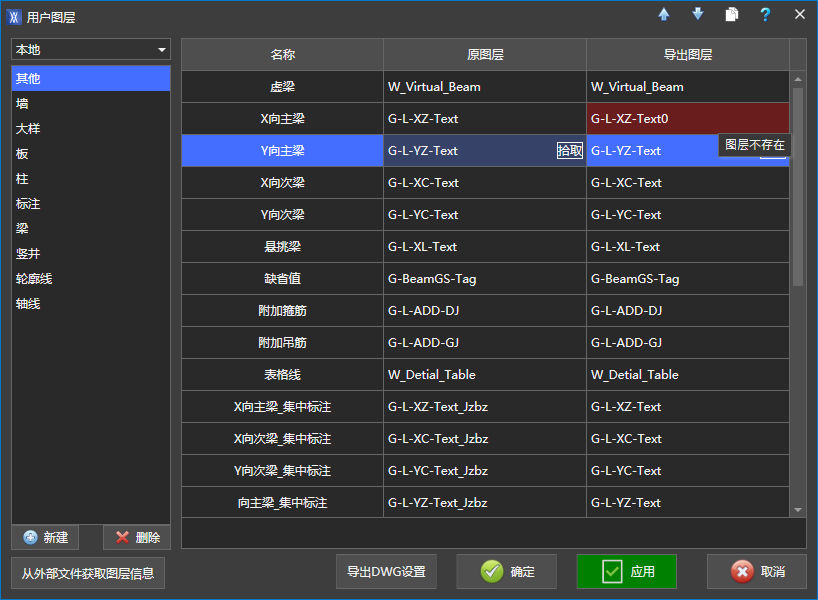Click the blue down arrow icon
Viewport: 818px width, 600px height.
tap(698, 14)
